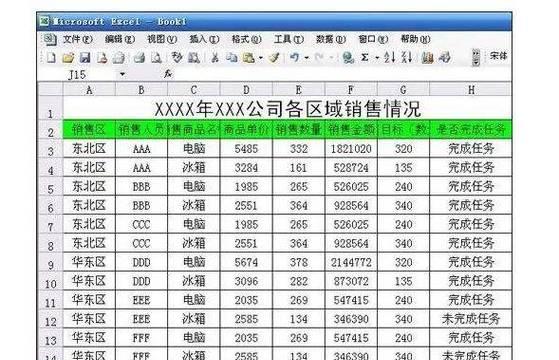
Task: Open the Paste options dropdown arrow
Action: (261, 58)
